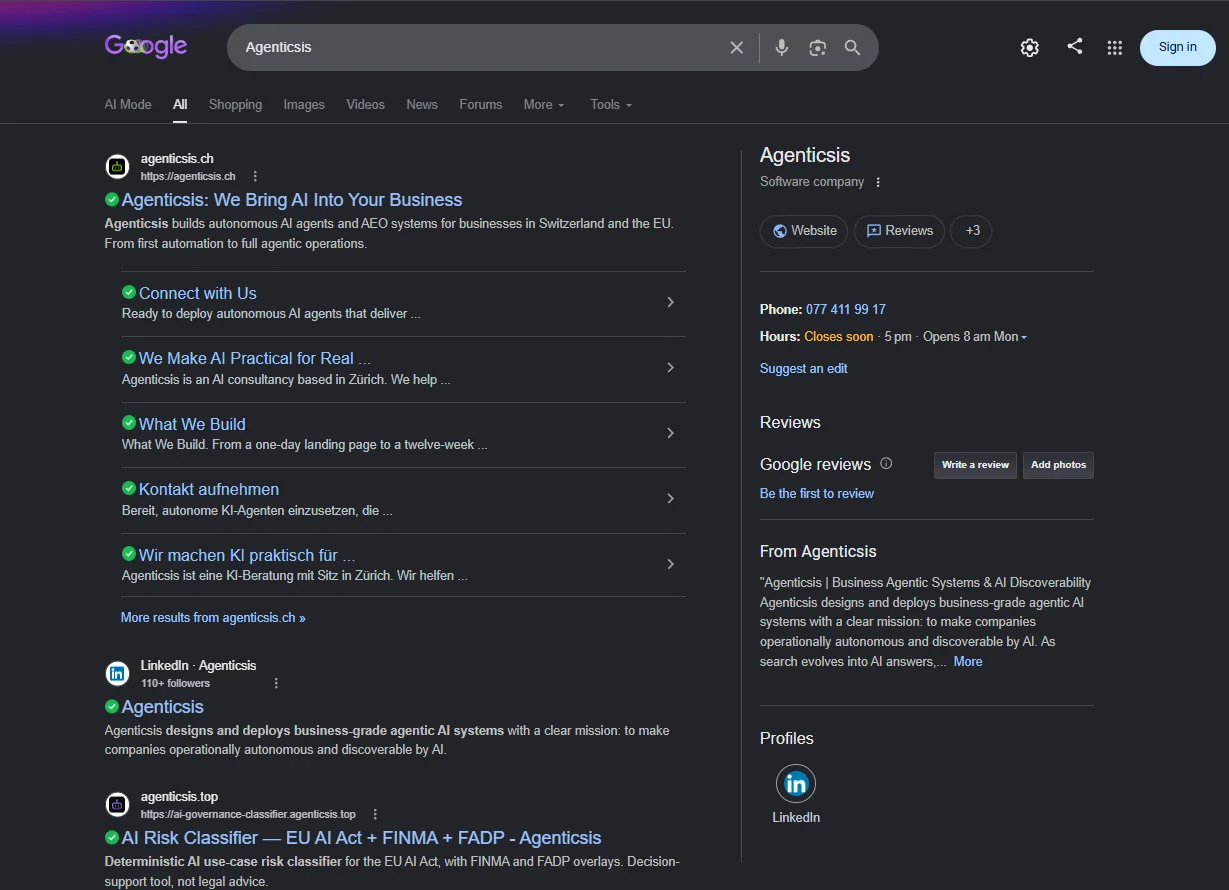Image resolution: width=1229 pixels, height=890 pixels.
Task: Open the Connect with Us sitelink
Action: coord(198,293)
